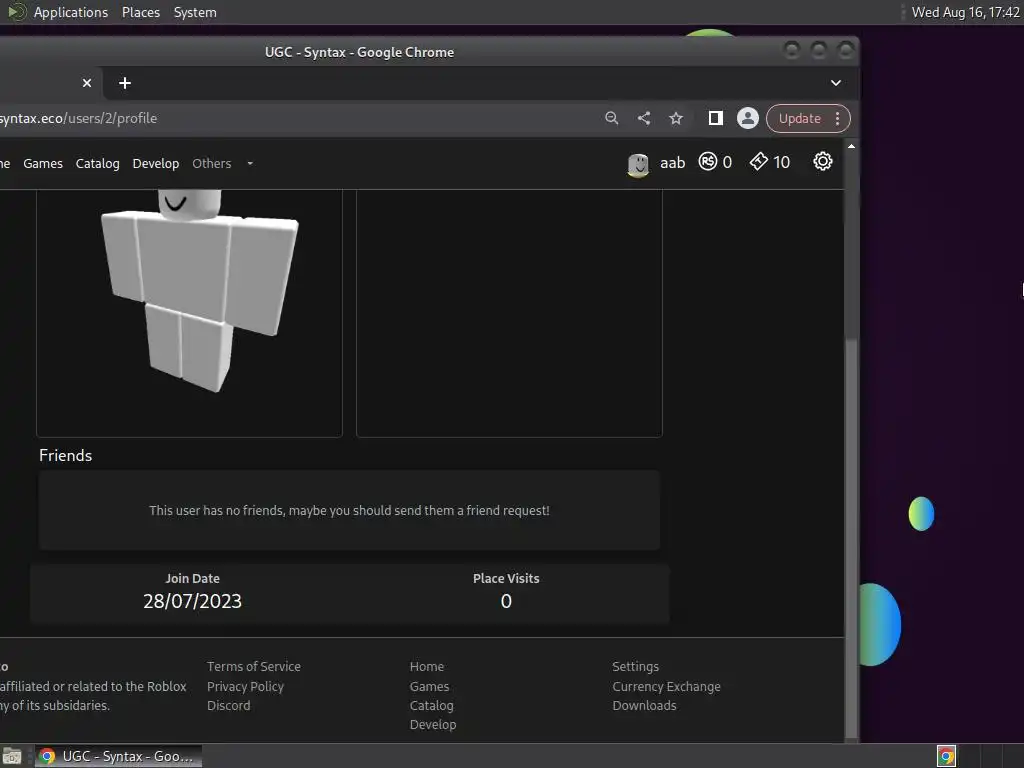Click the Chrome icon in bottom-right tray
The image size is (1024, 768).
[946, 756]
